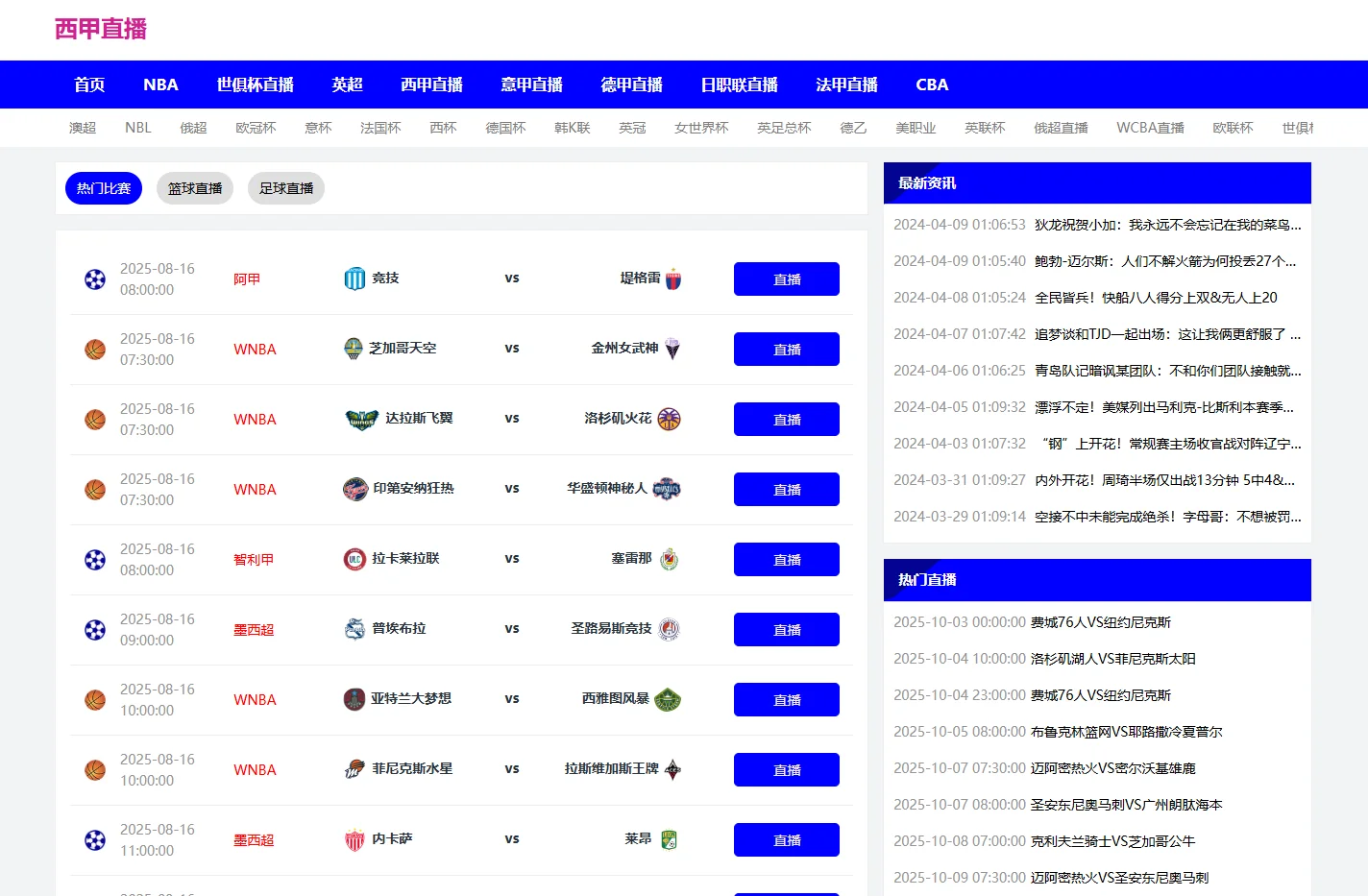Click the 阿甲 league label
The height and width of the screenshot is (896, 1368).
247,279
